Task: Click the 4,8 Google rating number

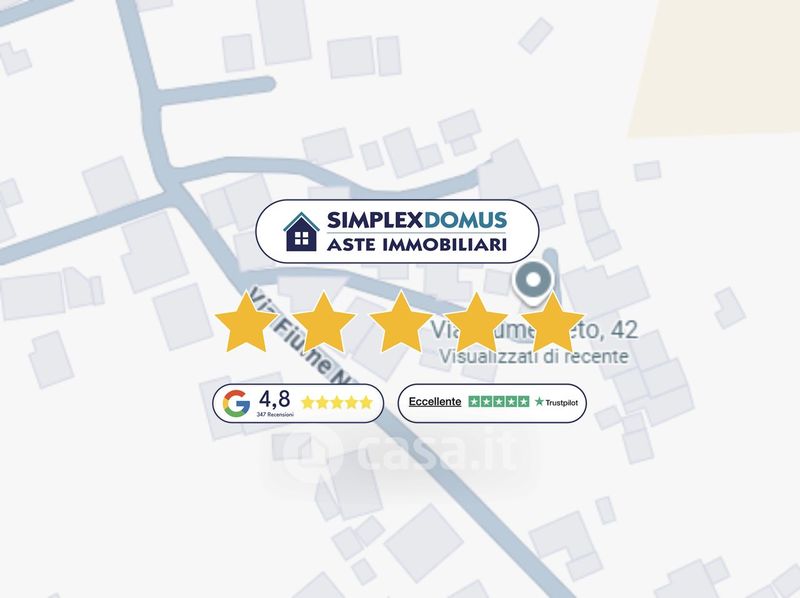Action: (274, 400)
